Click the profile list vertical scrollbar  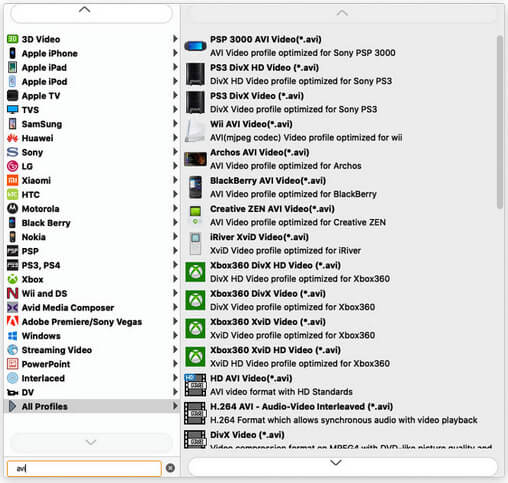(499, 122)
